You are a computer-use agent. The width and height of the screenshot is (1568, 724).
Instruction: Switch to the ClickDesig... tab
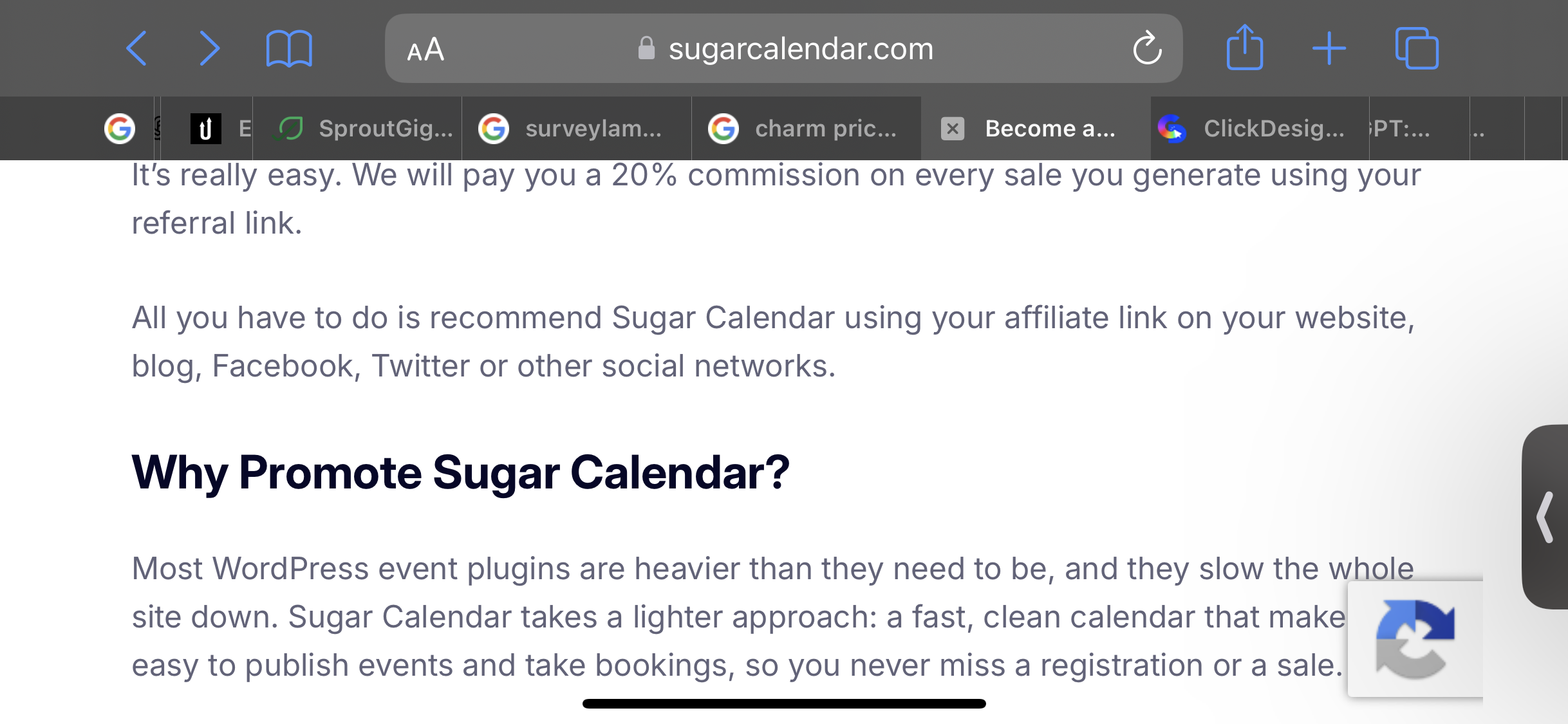point(1260,128)
